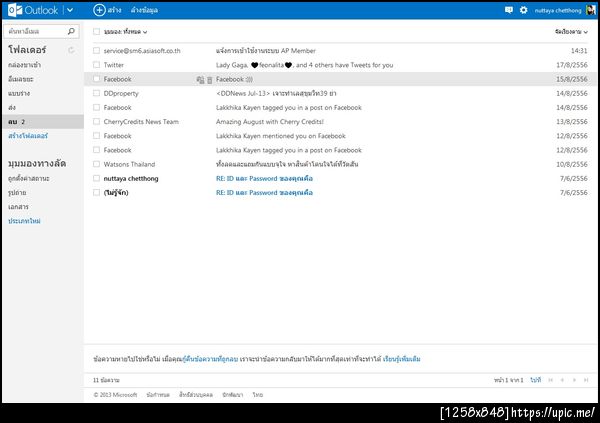
Task: Open the AP Member email from 14:31
Action: [x=266, y=51]
